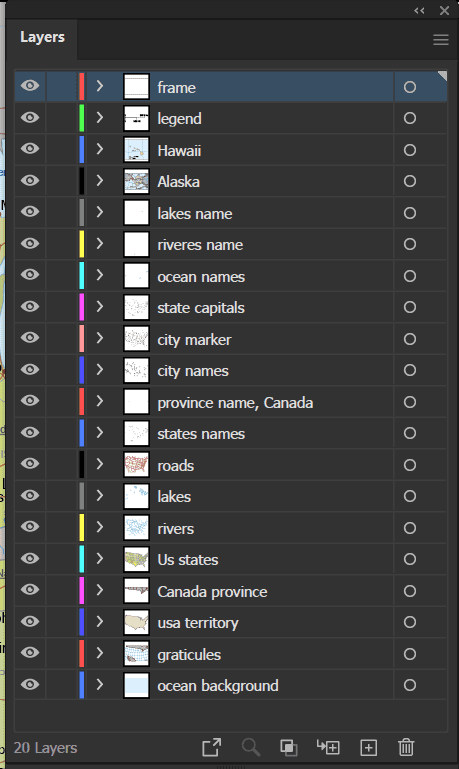Open the Layers panel hamburger menu

[441, 40]
